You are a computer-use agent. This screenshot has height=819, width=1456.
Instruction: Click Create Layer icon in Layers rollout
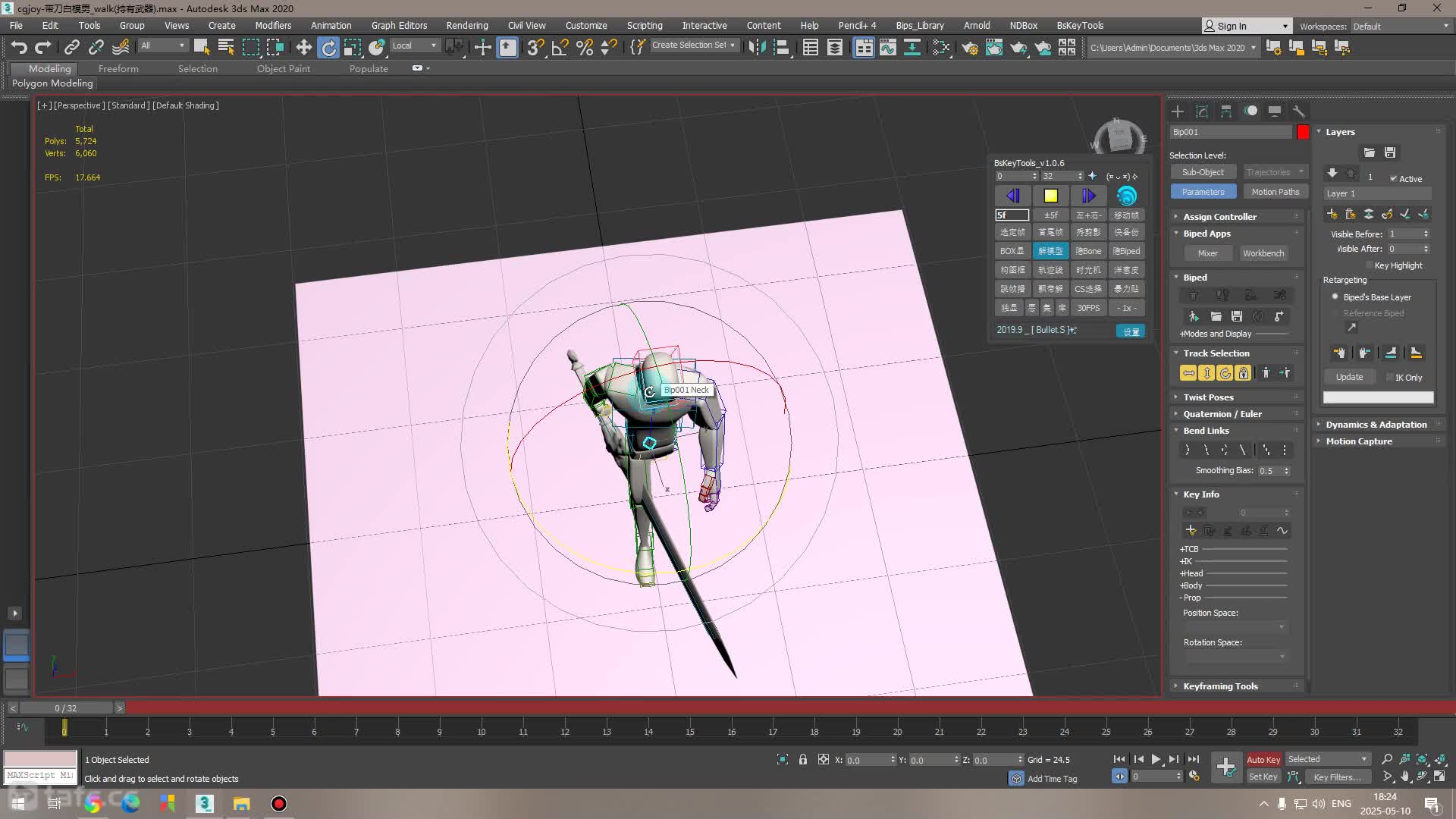(x=1332, y=215)
